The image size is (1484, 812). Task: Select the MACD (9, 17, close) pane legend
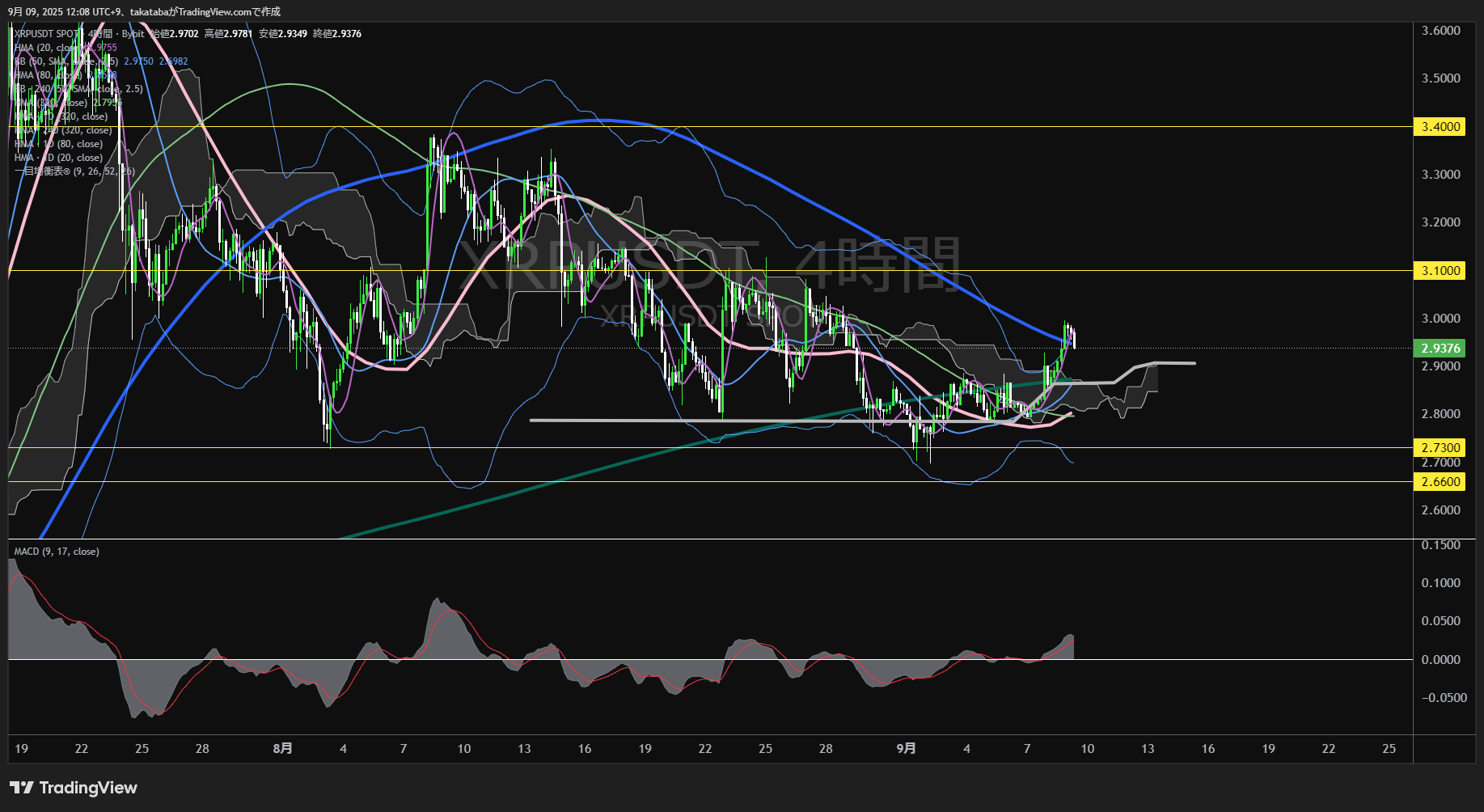click(x=57, y=552)
